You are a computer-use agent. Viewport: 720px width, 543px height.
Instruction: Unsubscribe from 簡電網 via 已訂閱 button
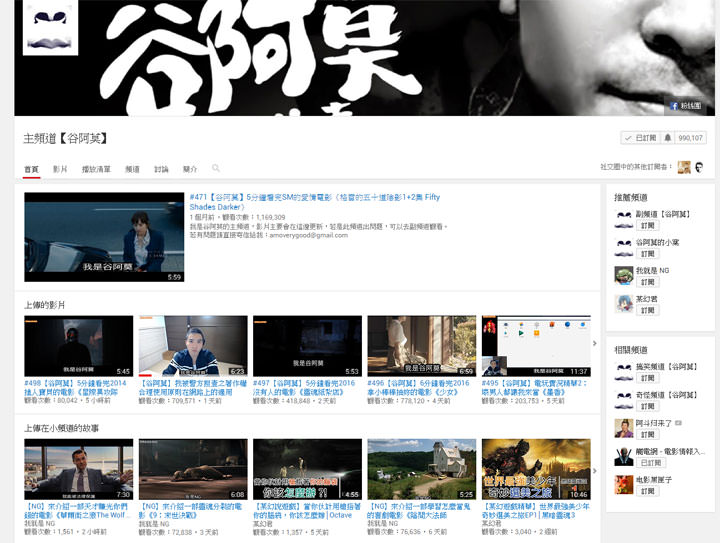pos(651,463)
